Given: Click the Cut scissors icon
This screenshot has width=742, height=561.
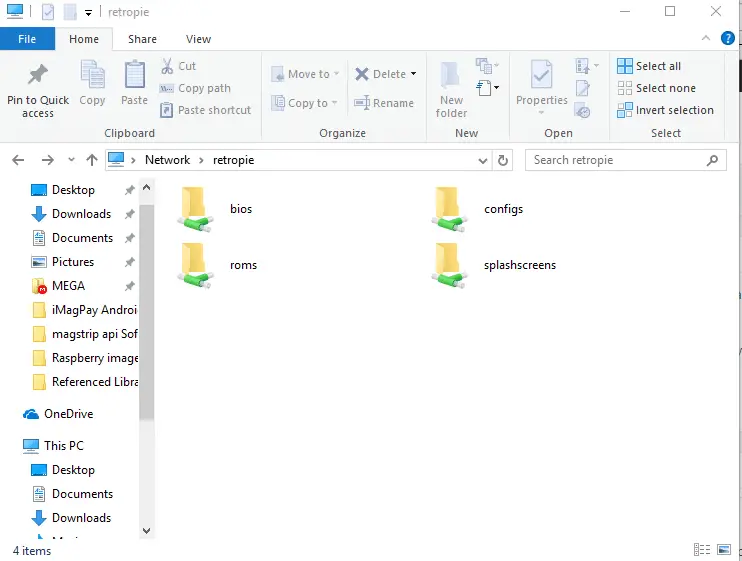Looking at the screenshot, I should pos(167,66).
